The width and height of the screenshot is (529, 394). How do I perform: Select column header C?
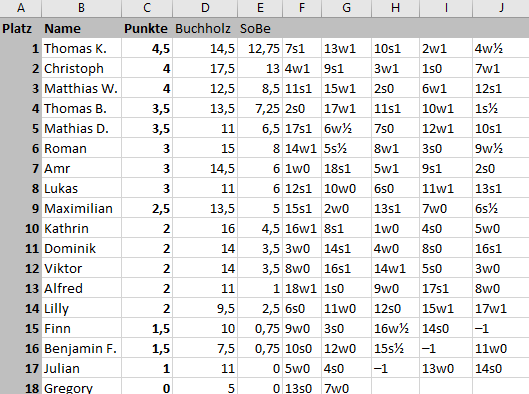(x=147, y=8)
